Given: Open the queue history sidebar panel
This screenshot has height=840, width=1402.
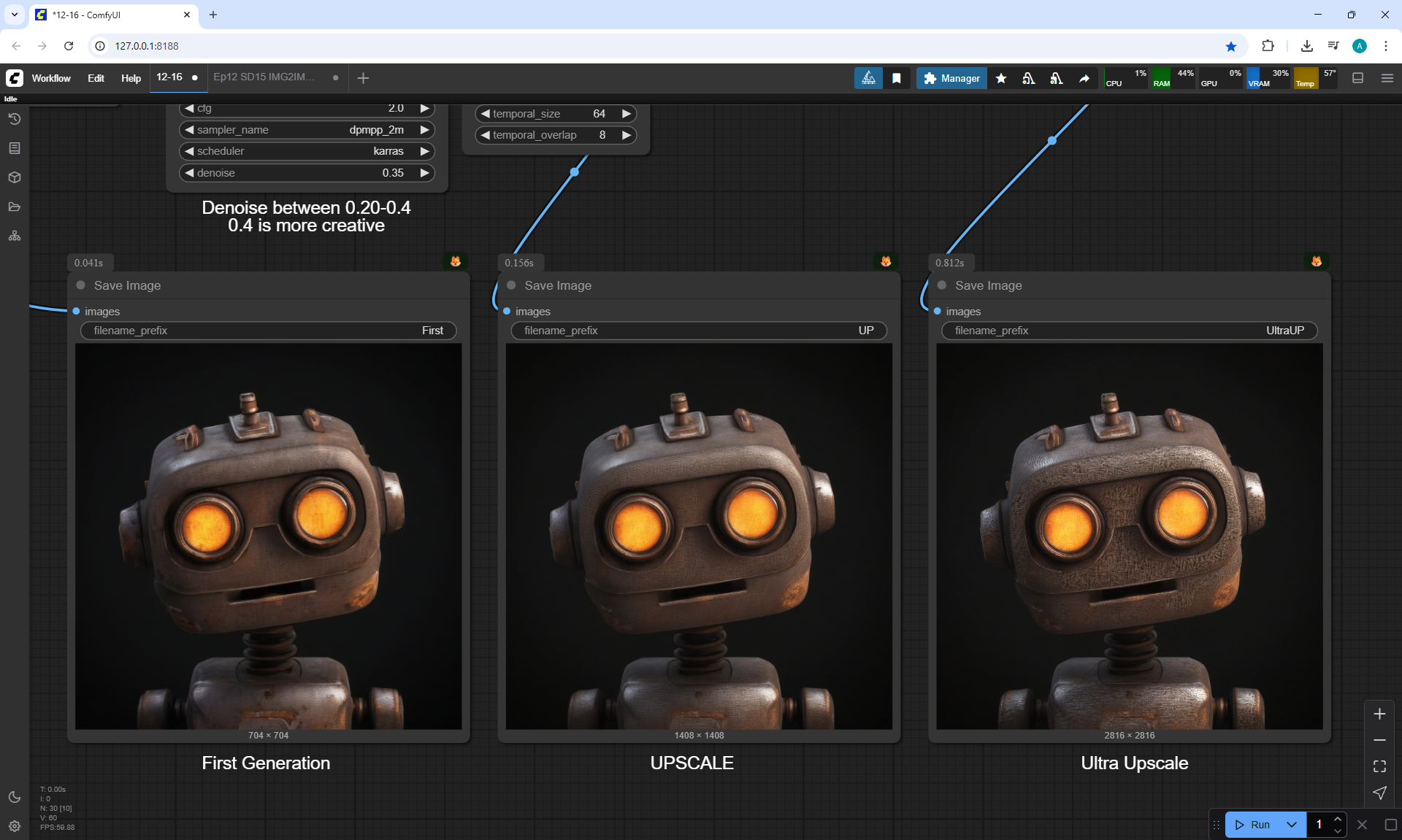Looking at the screenshot, I should [x=15, y=119].
